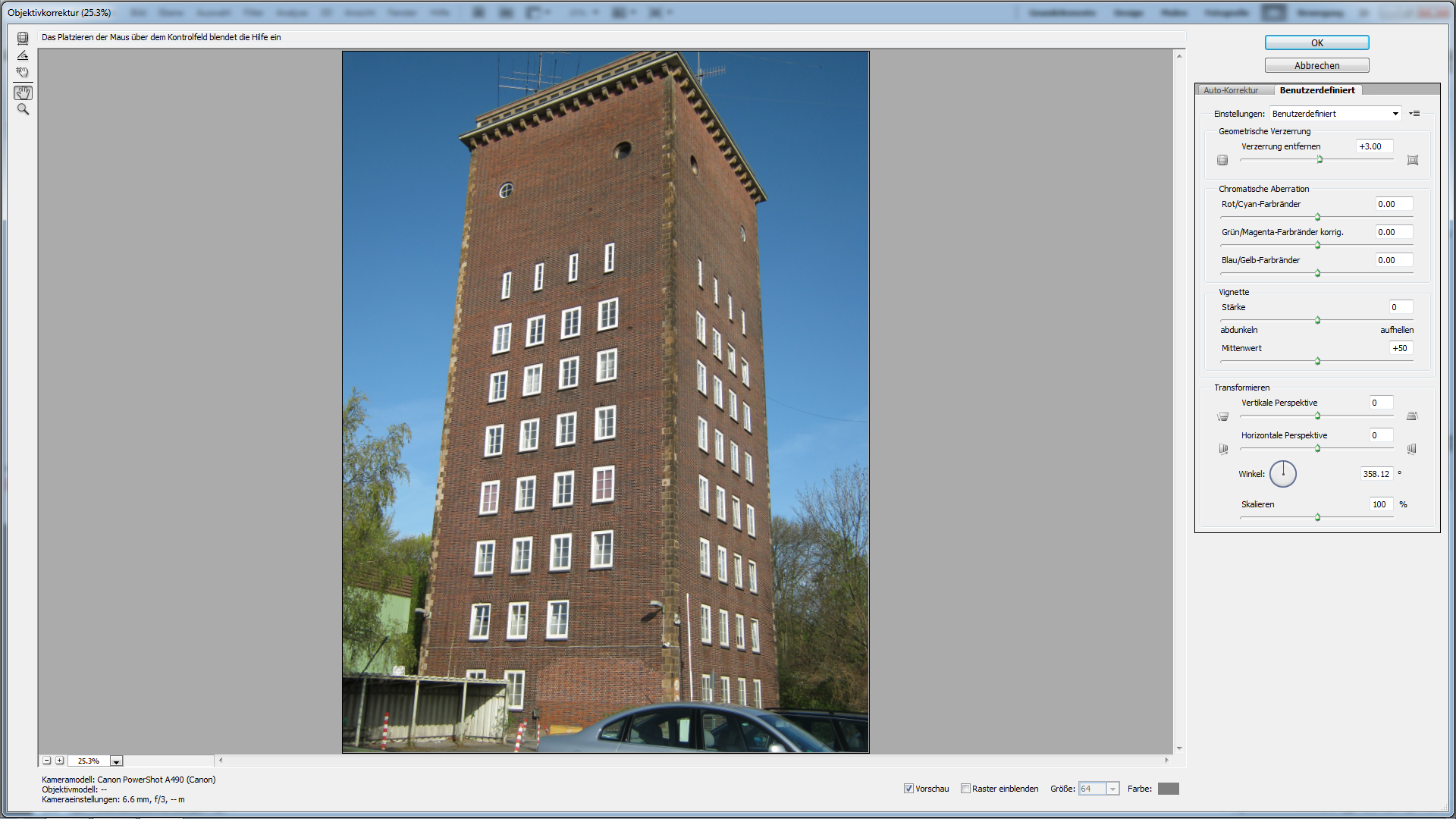Enable Raster einblenden checkbox

point(965,789)
